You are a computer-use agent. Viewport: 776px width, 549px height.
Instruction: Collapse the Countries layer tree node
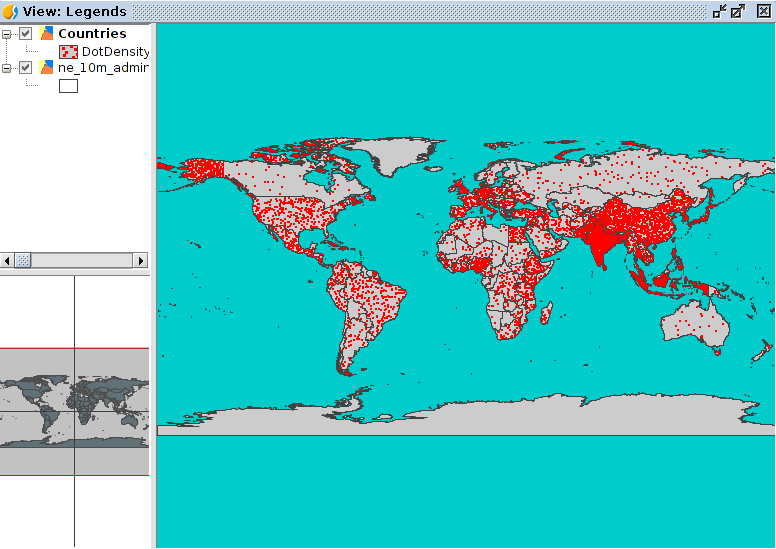[x=7, y=34]
